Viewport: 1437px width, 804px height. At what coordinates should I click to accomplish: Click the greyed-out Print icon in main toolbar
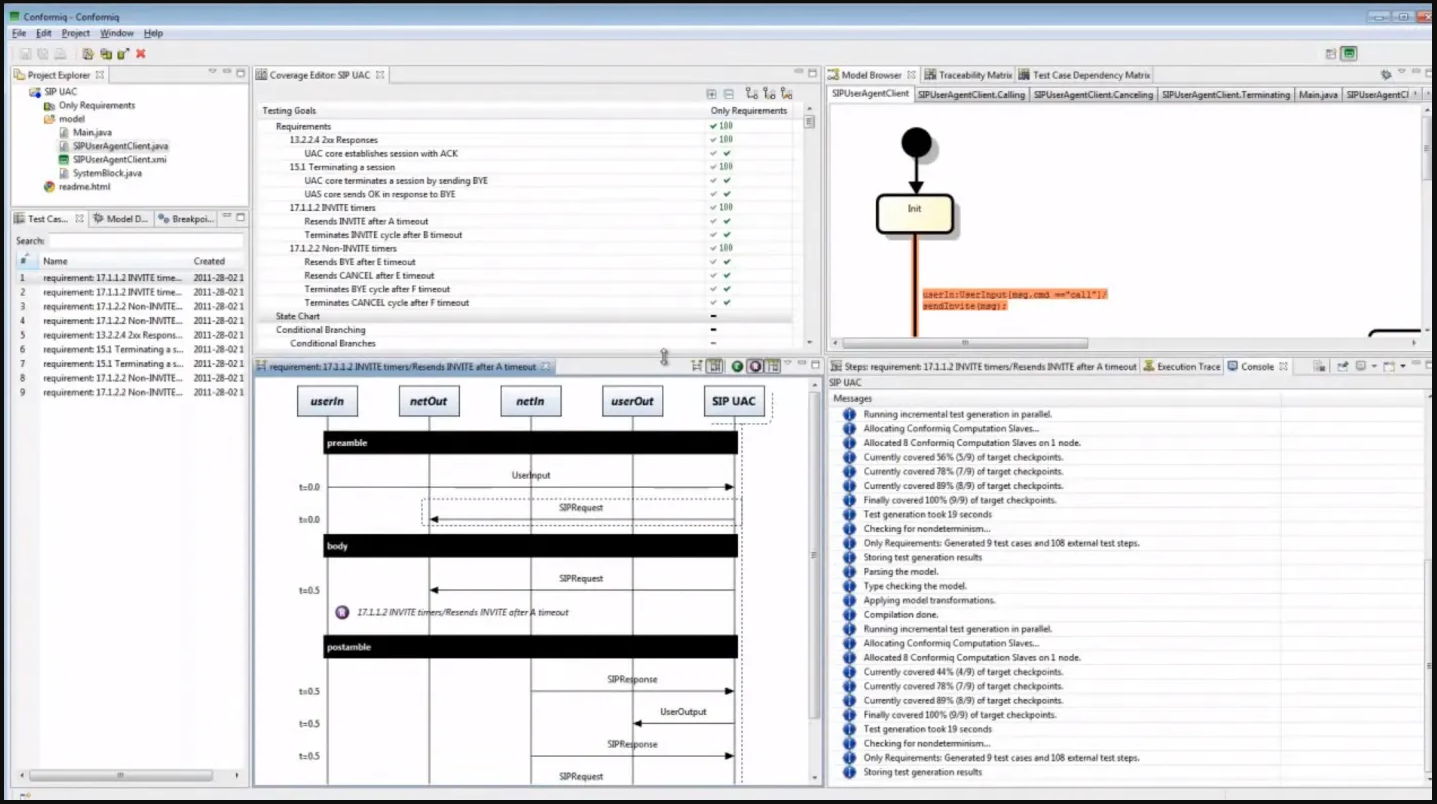[60, 54]
